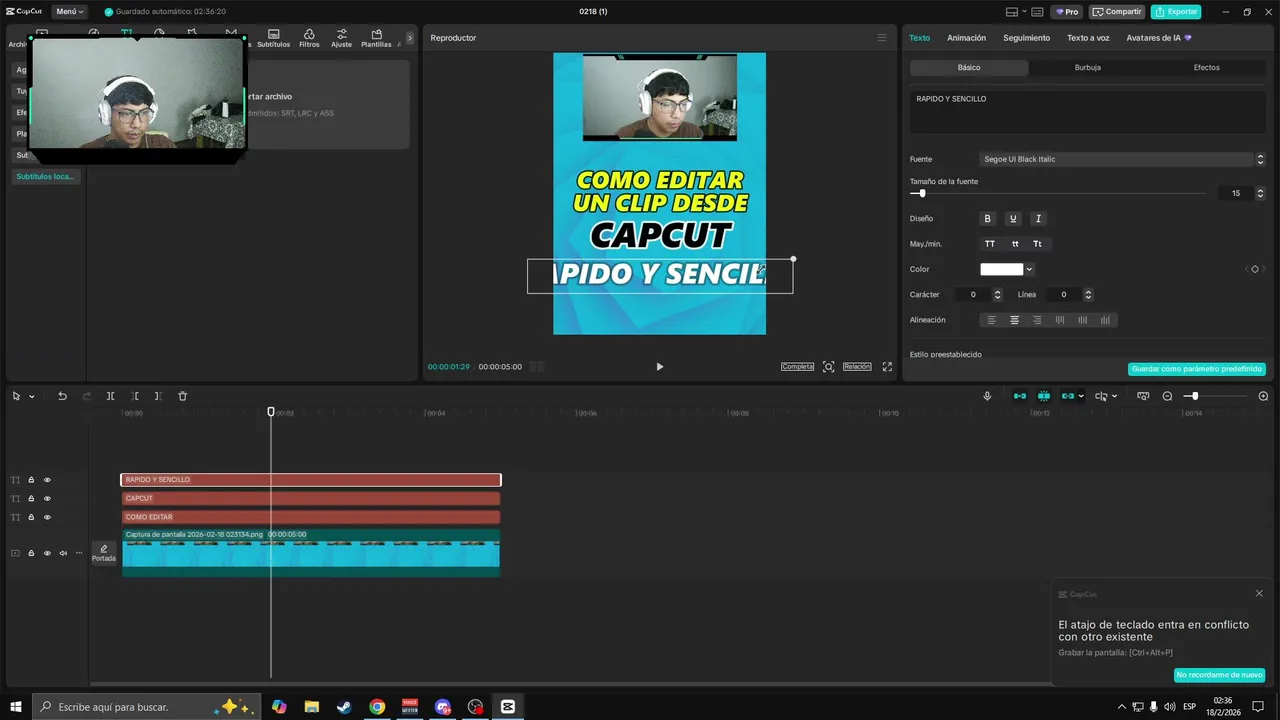Viewport: 1280px width, 720px height.
Task: Click No recordarme de nuevo
Action: pos(1219,675)
